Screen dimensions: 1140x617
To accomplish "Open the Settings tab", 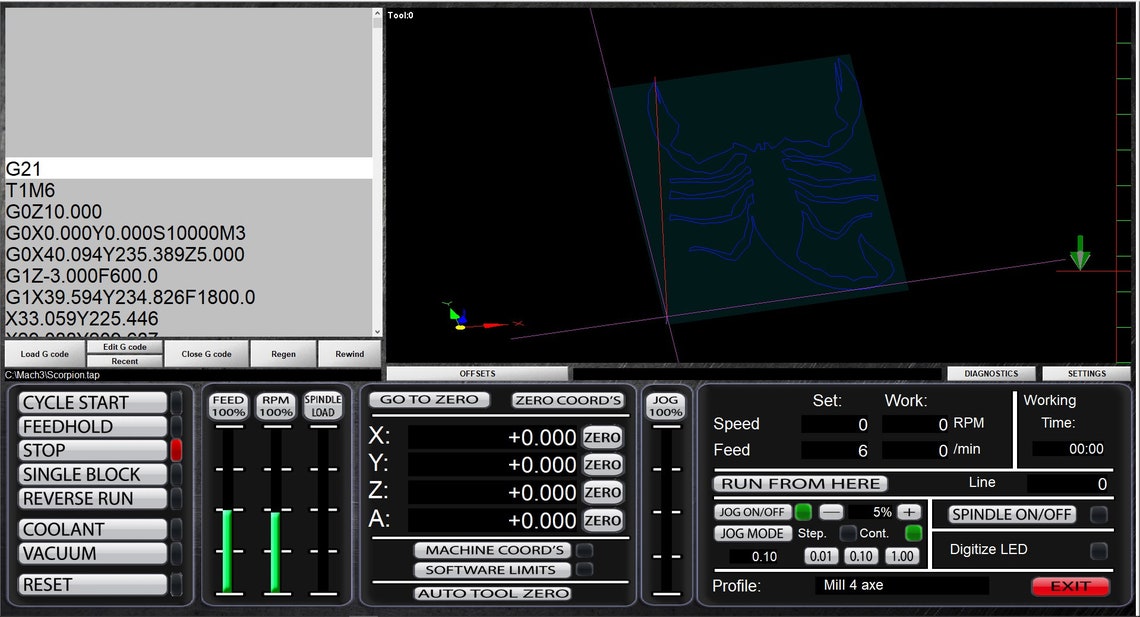I will coord(1085,372).
